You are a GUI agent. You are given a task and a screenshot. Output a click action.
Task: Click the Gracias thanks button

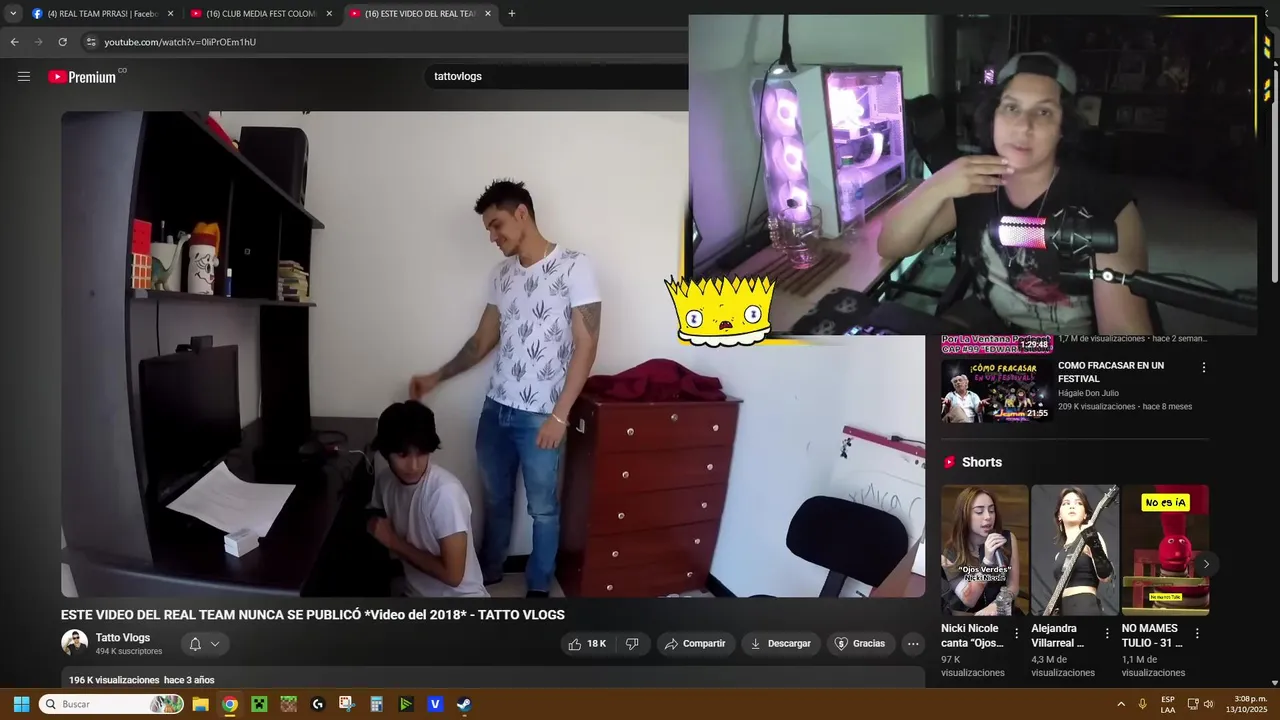[860, 644]
